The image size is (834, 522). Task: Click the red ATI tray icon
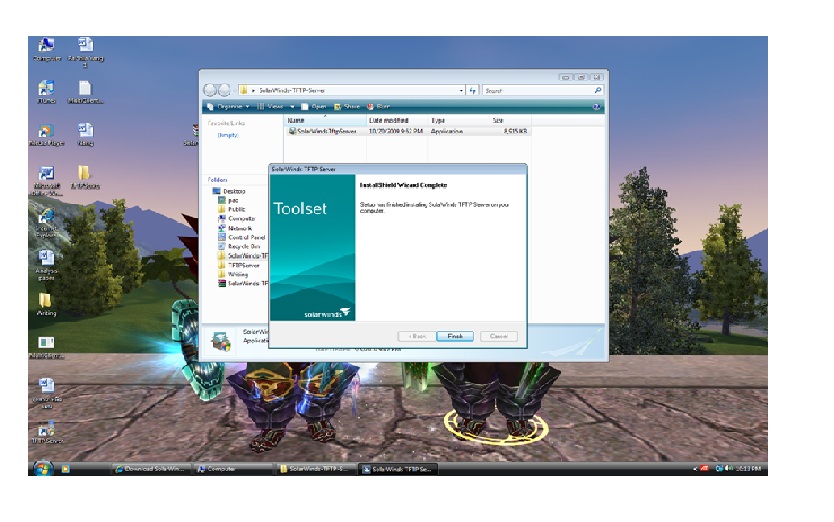pos(705,468)
